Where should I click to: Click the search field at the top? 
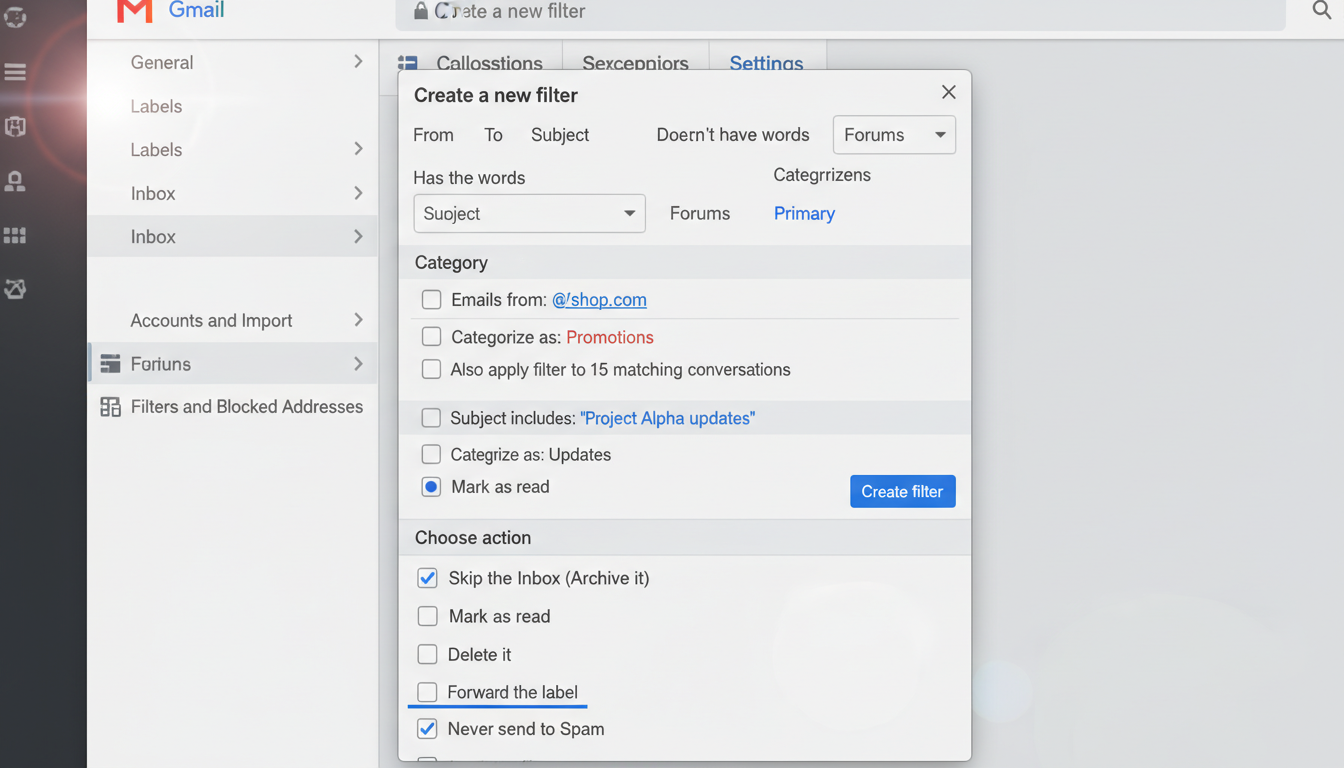[840, 12]
